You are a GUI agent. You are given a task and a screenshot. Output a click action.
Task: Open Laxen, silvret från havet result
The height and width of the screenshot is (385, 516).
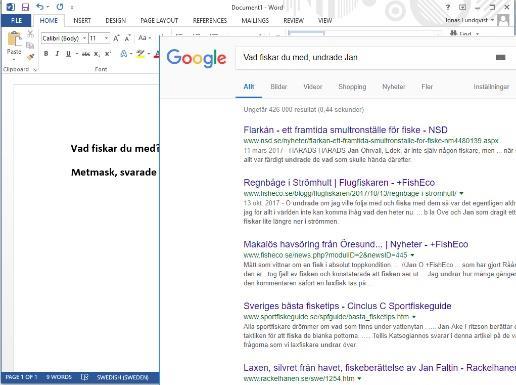pos(379,368)
